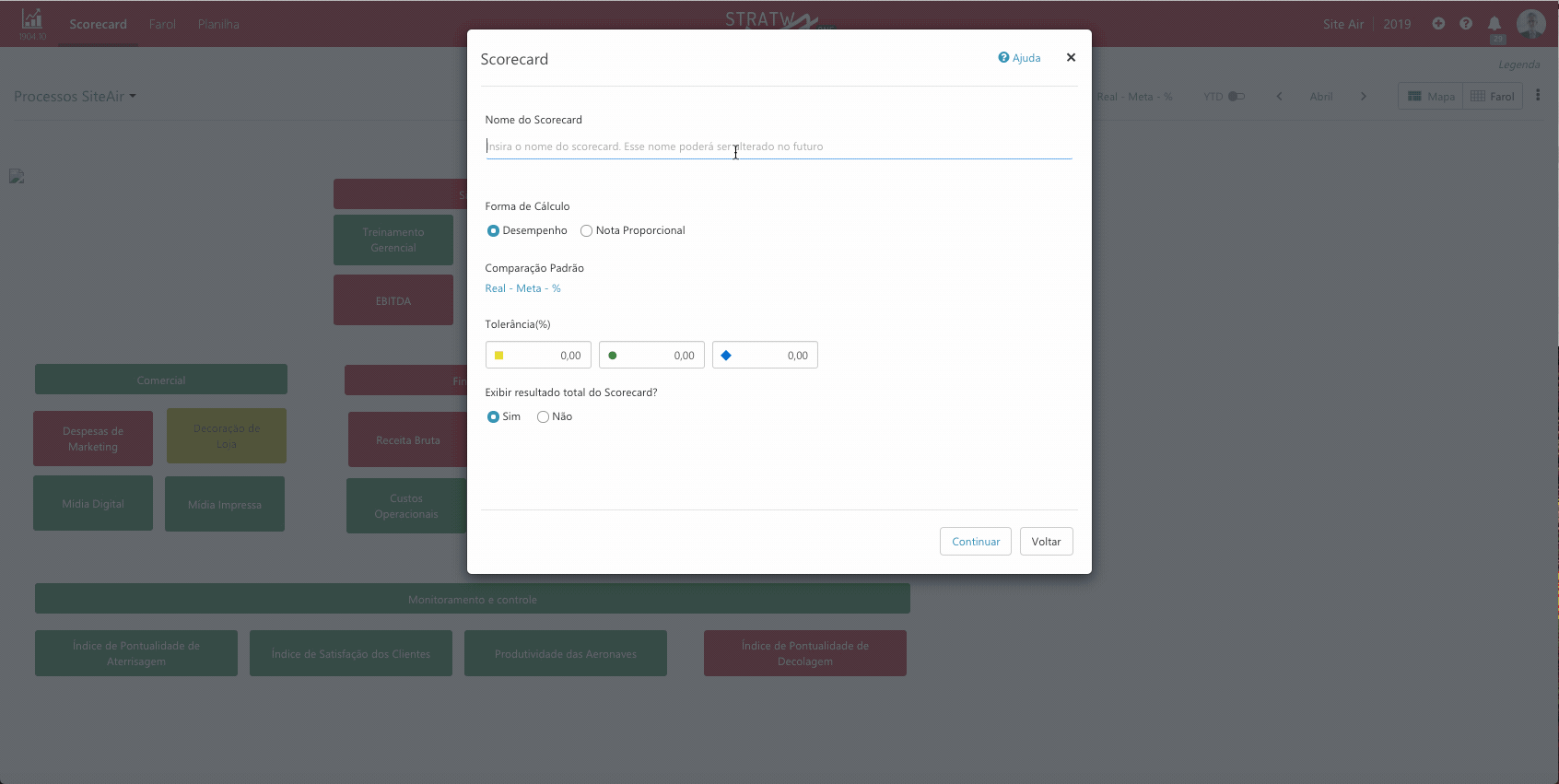Click Produtividade das Aeronaves card
This screenshot has width=1559, height=784.
pyautogui.click(x=566, y=653)
